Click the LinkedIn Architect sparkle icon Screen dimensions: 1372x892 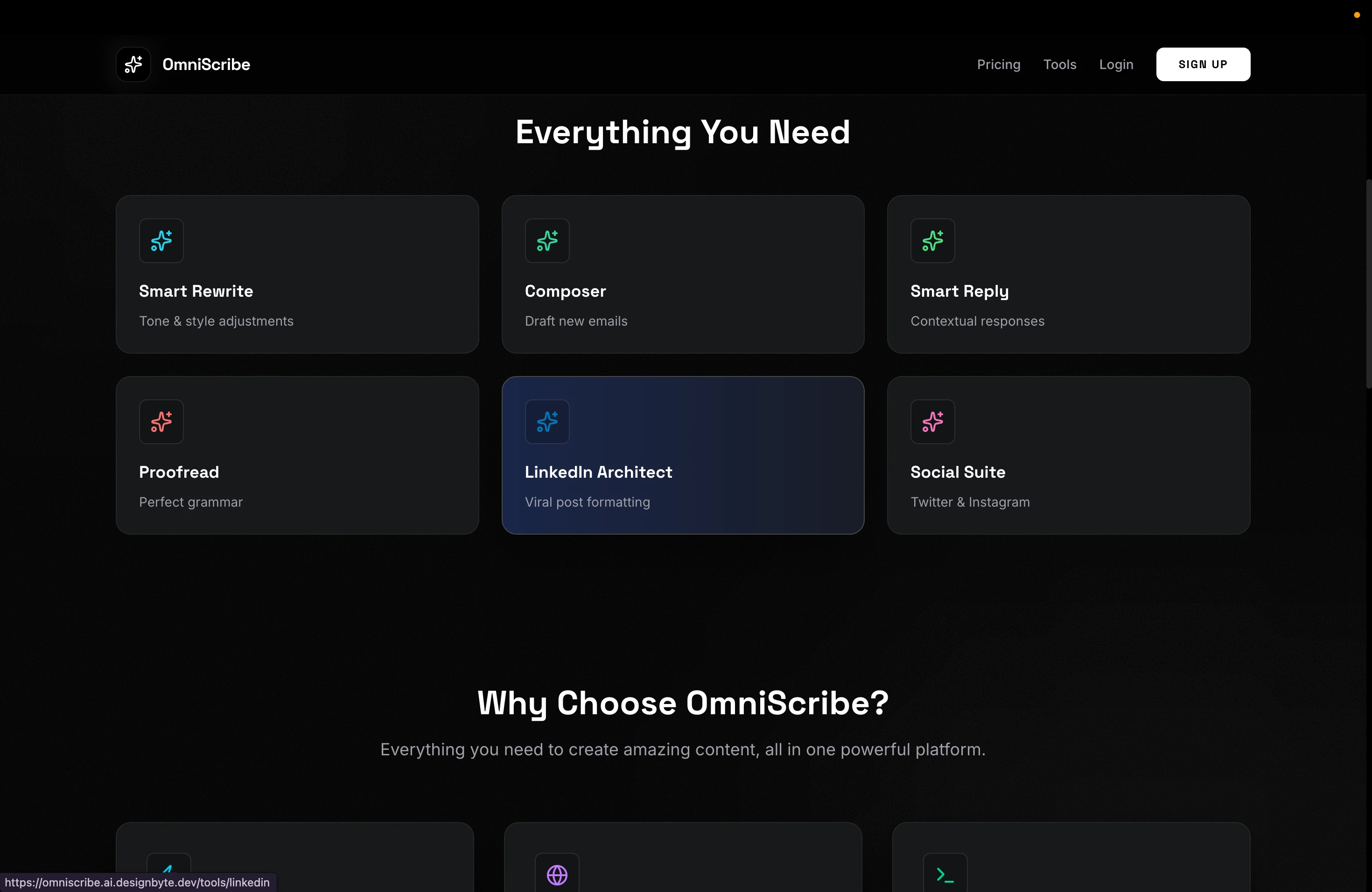546,422
